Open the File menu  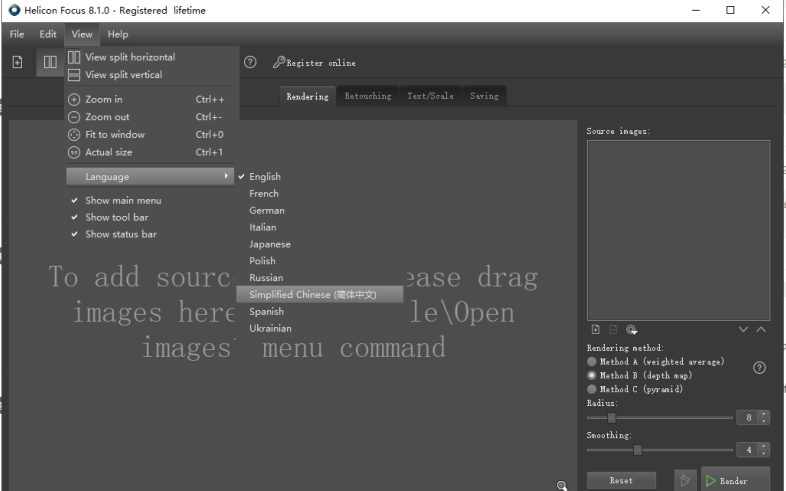(17, 34)
